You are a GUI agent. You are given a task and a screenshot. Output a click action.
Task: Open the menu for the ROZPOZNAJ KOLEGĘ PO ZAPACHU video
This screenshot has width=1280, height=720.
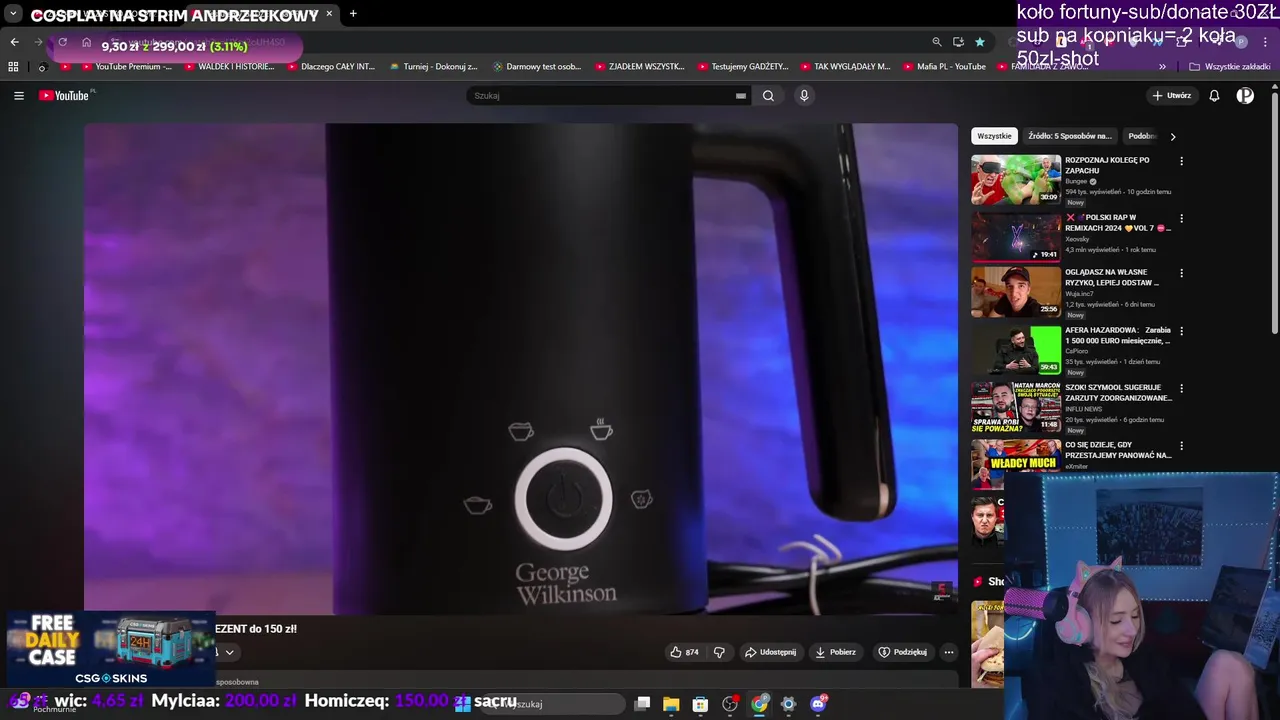1181,161
